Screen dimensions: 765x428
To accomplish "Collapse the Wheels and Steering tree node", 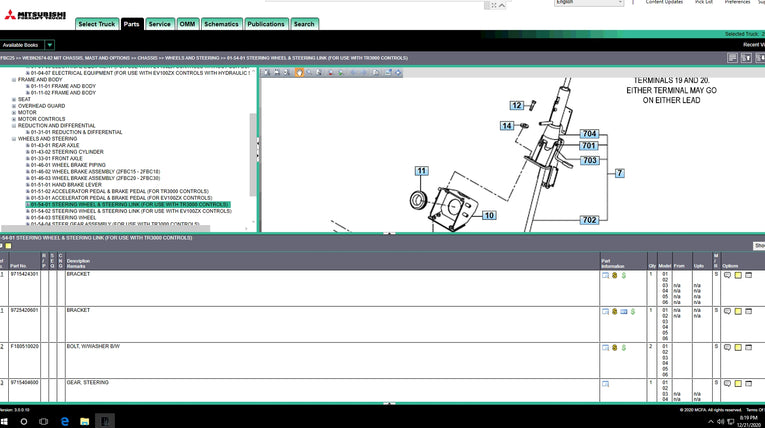I will click(x=14, y=139).
